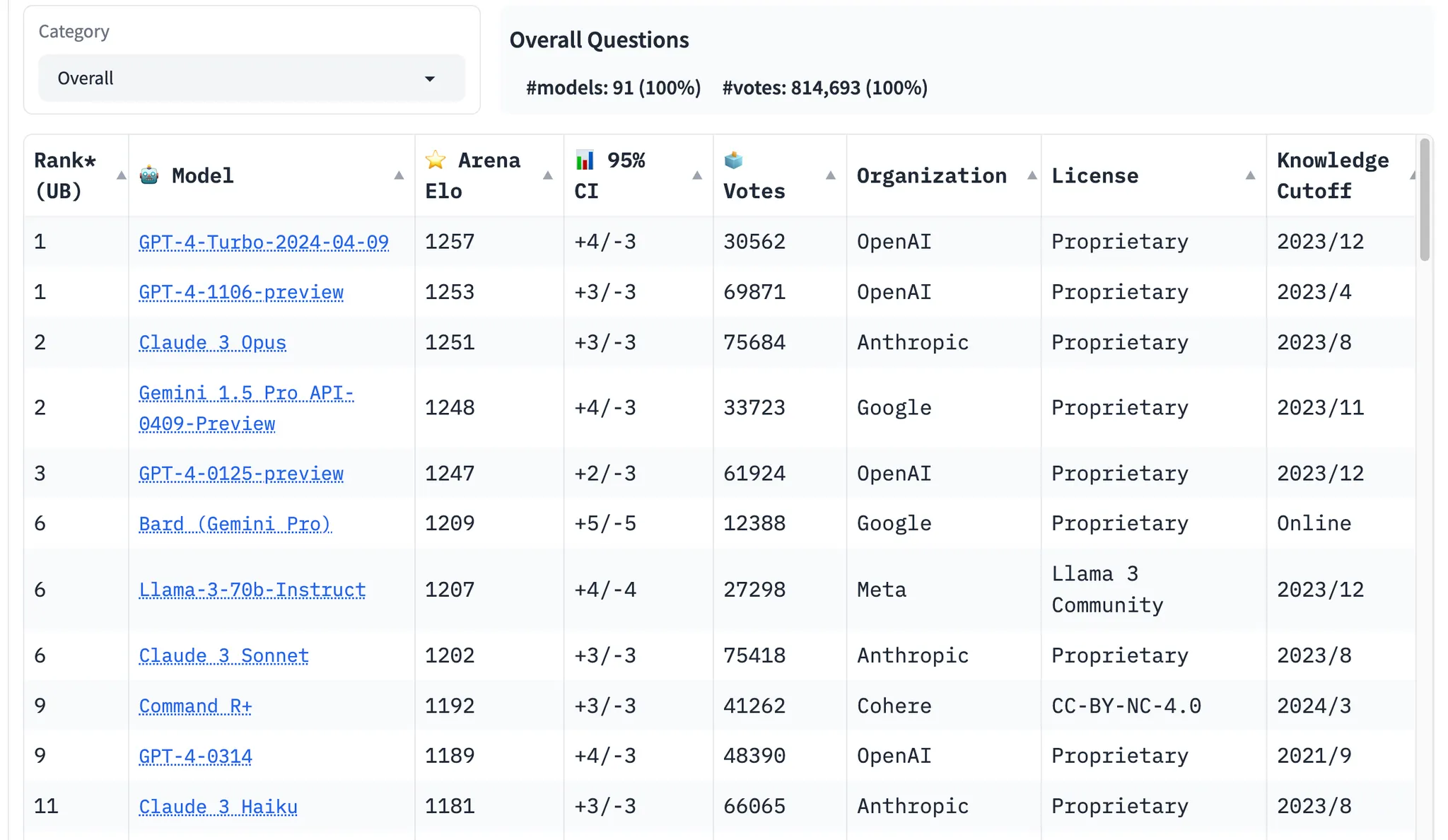
Task: Open the GPT-4-Turbo-2024-04-09 model link
Action: (x=264, y=243)
